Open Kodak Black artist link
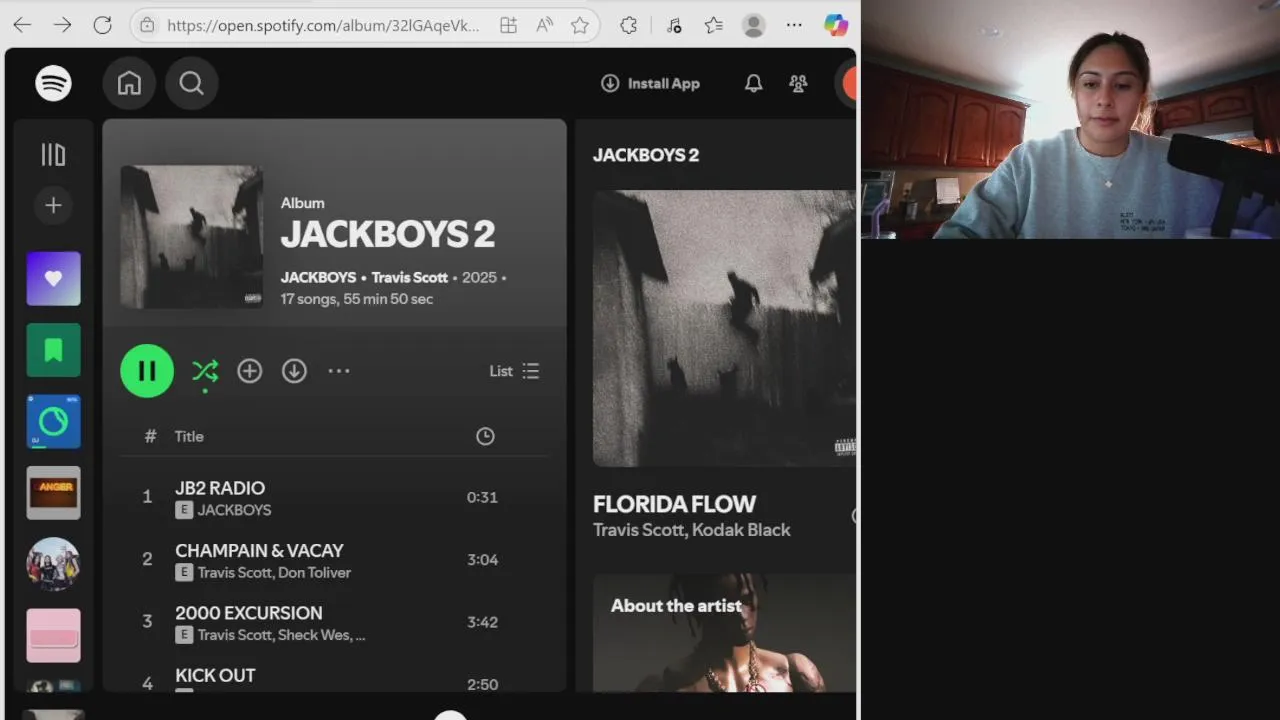1280x720 pixels. point(741,530)
